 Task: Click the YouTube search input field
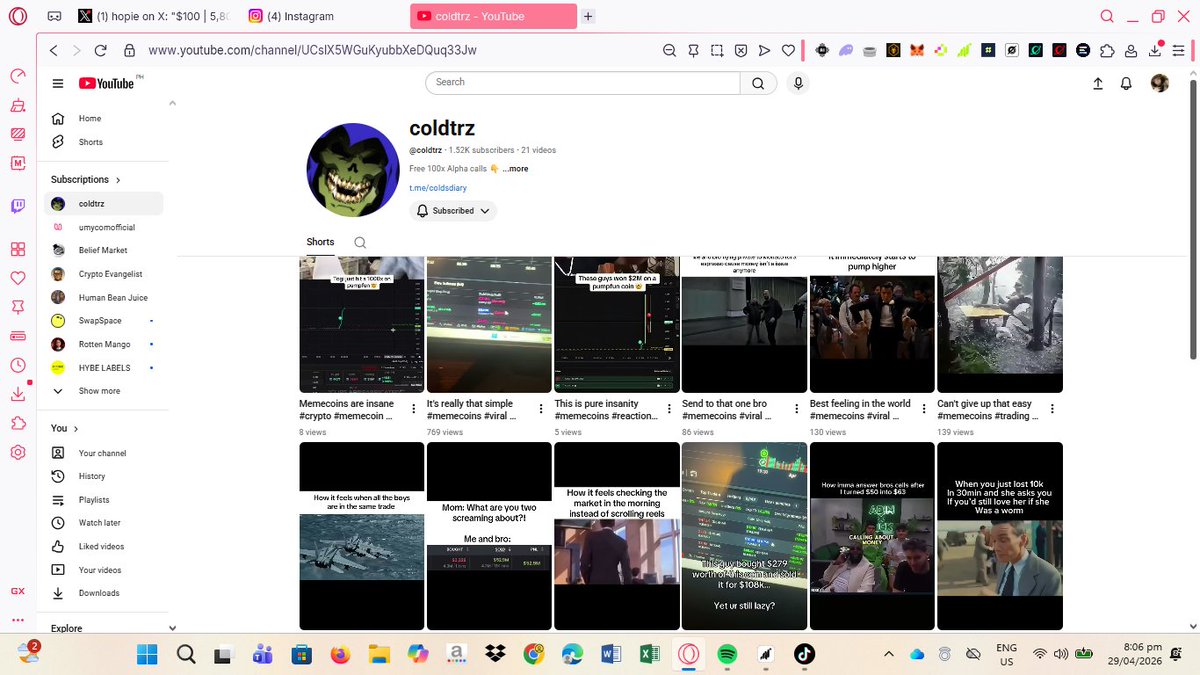(x=583, y=83)
